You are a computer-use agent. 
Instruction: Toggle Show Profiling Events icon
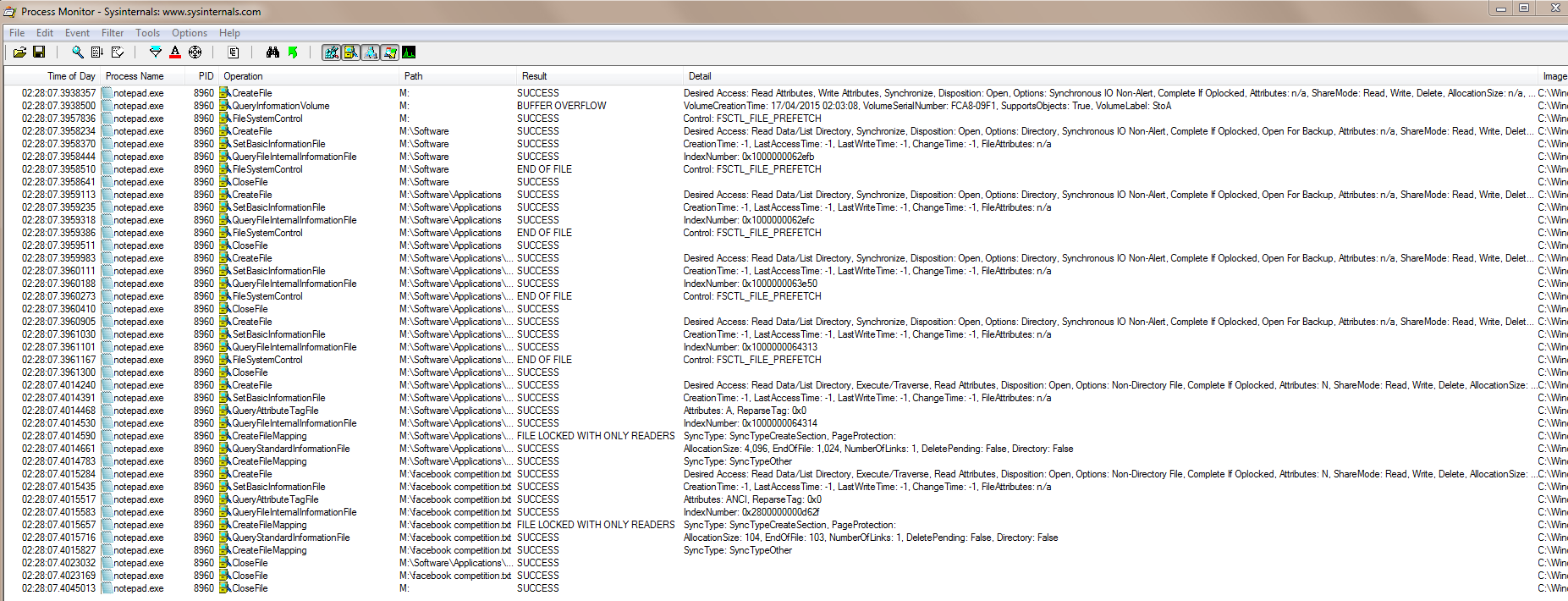[x=409, y=52]
